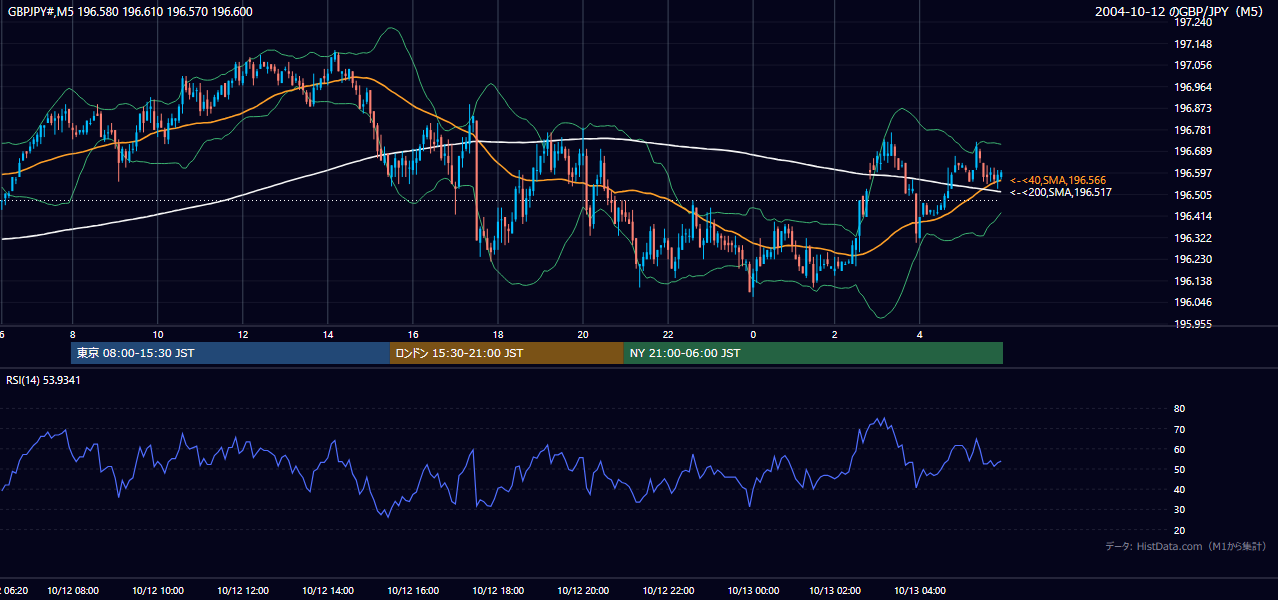Select the NY 21:00-06:00 JST session bar
The width and height of the screenshot is (1278, 600).
pos(813,353)
